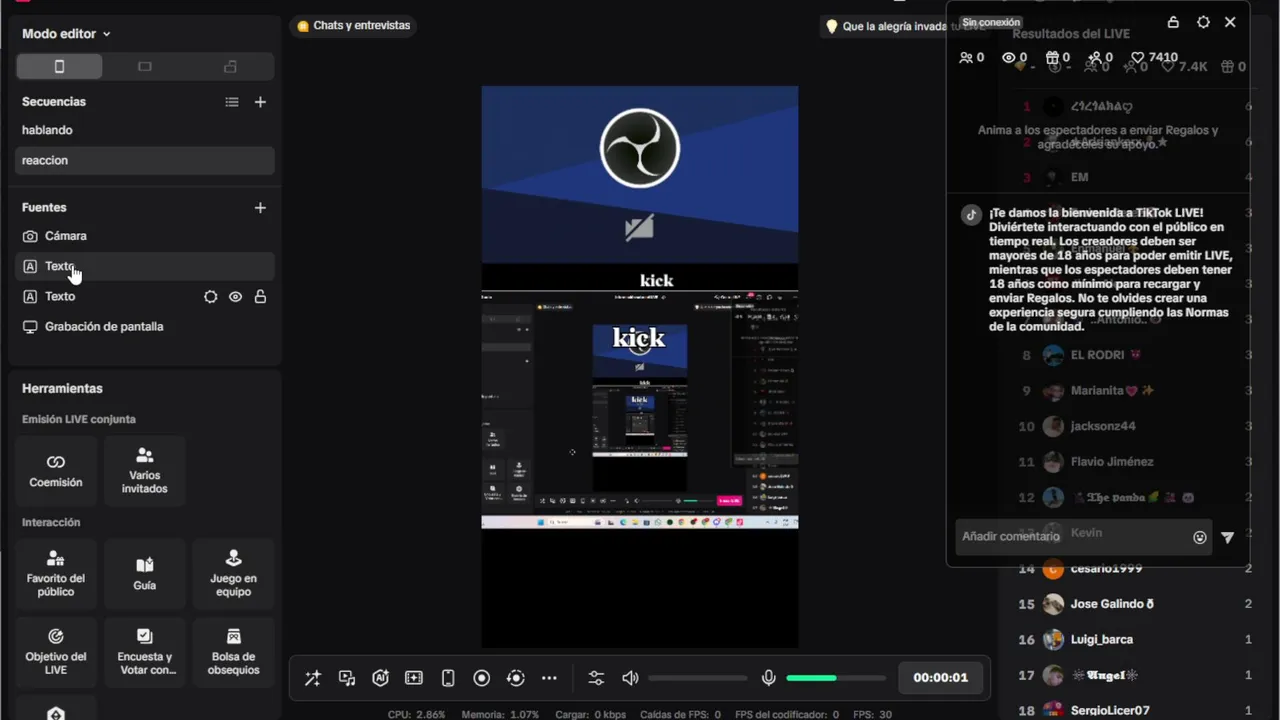
Task: Open Bolsa de obsequios tool
Action: coord(233,652)
